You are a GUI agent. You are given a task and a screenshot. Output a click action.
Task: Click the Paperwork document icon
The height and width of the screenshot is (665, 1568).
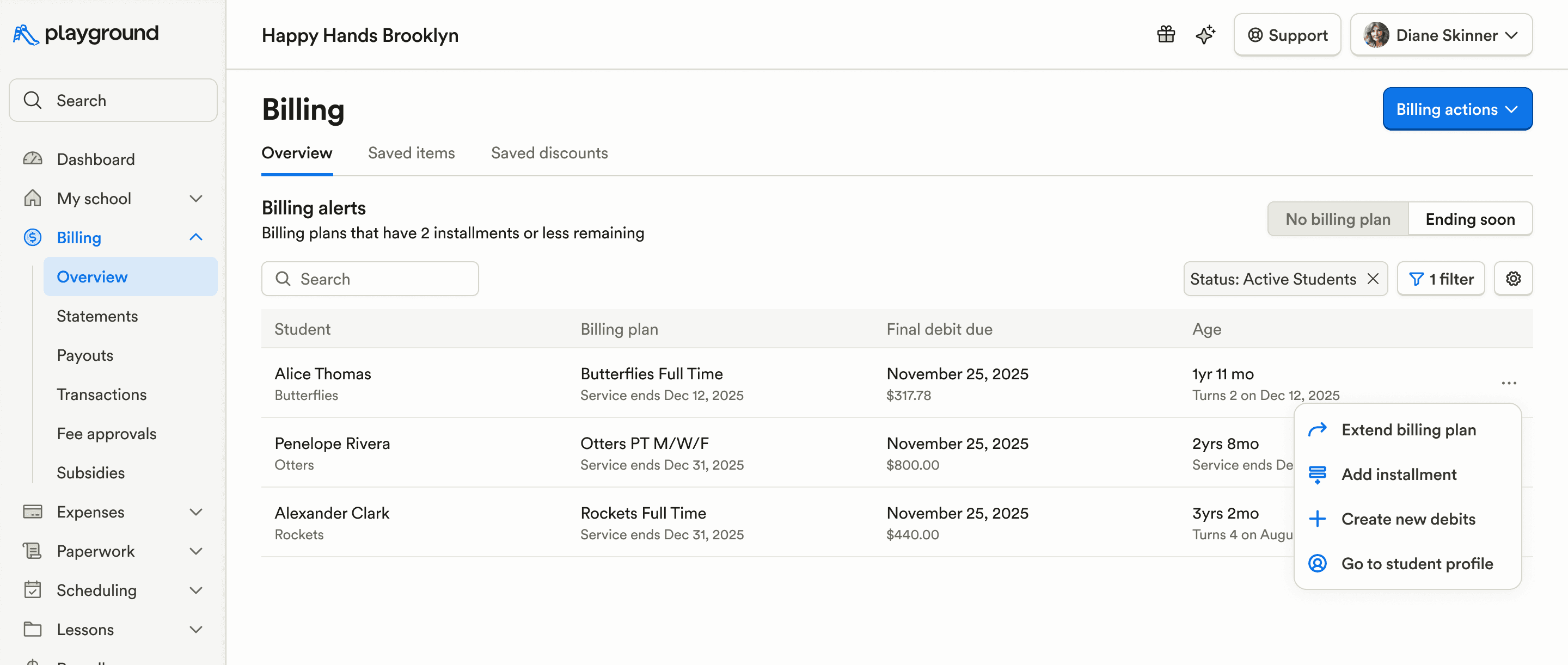32,551
